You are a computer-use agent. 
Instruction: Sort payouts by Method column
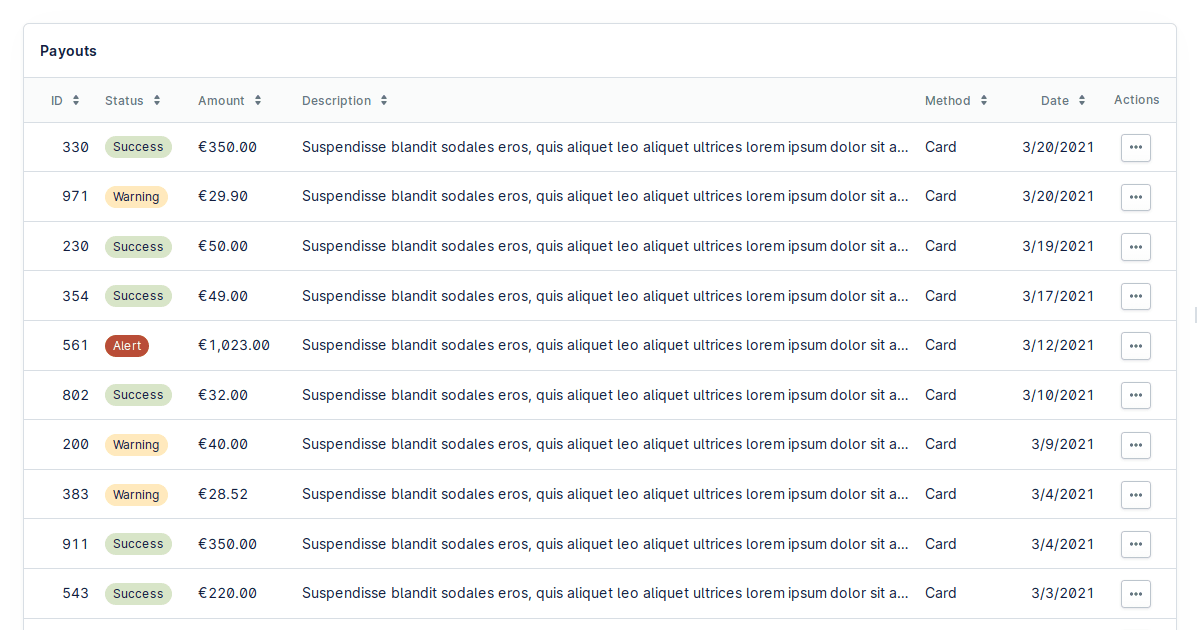tap(955, 101)
